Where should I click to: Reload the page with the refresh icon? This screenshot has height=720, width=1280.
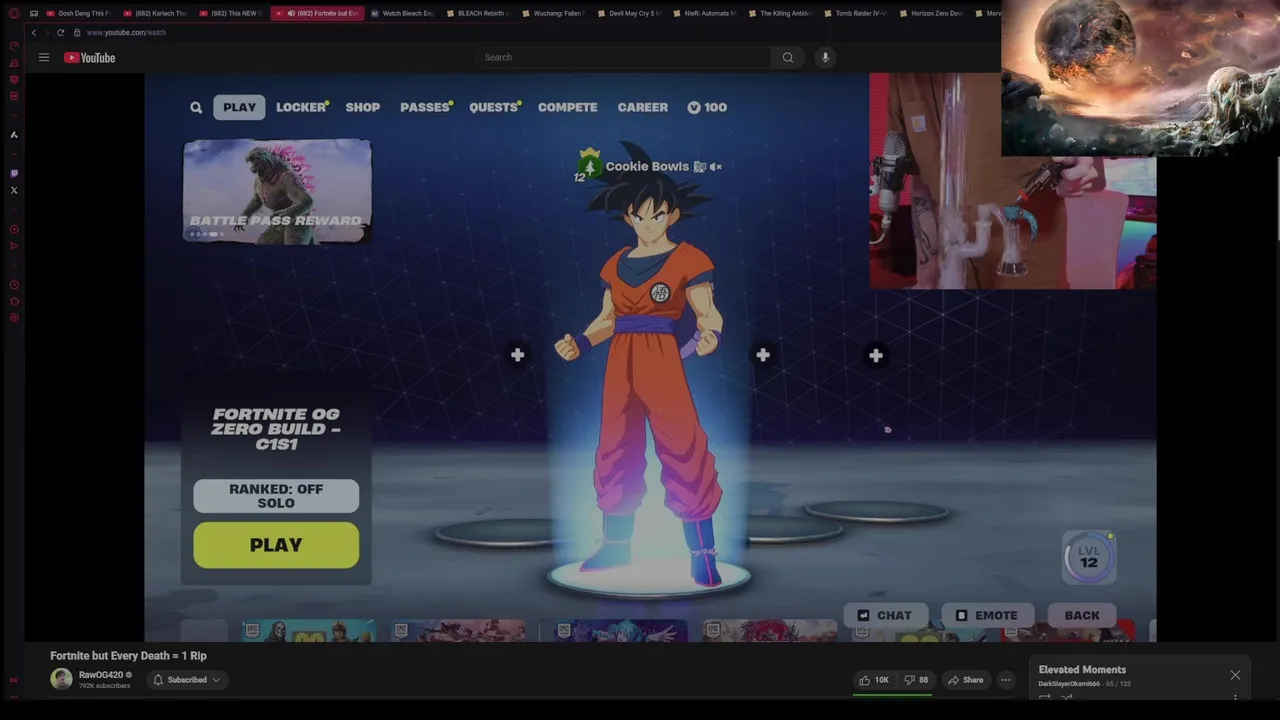(x=60, y=32)
